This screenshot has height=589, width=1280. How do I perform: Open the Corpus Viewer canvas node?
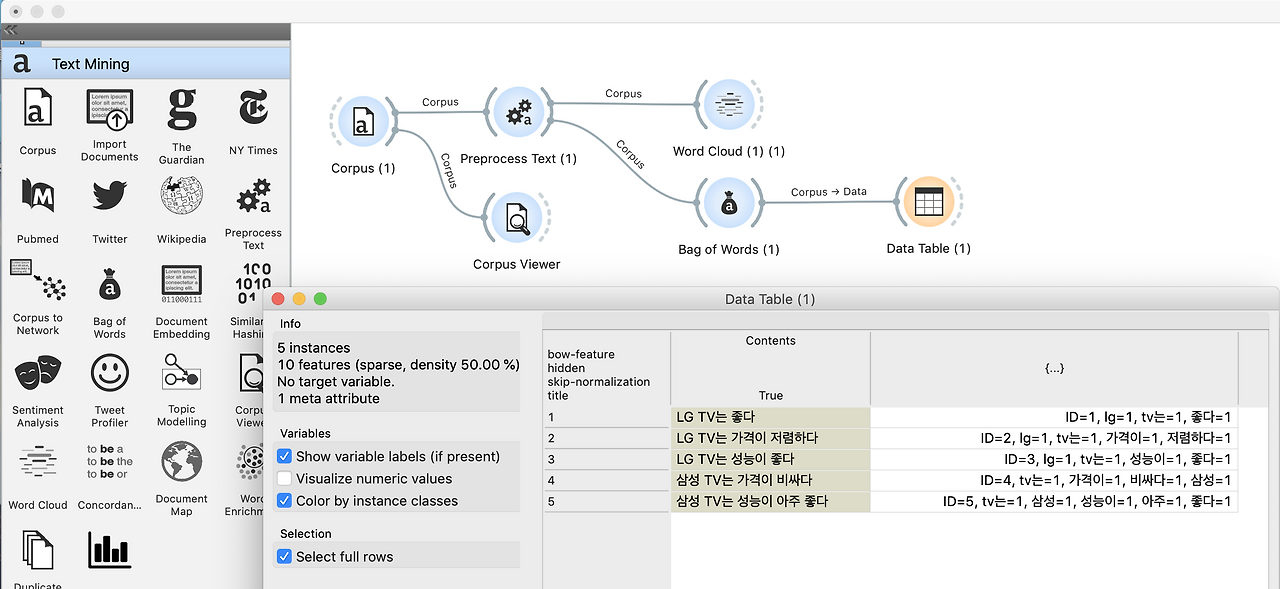[x=517, y=218]
